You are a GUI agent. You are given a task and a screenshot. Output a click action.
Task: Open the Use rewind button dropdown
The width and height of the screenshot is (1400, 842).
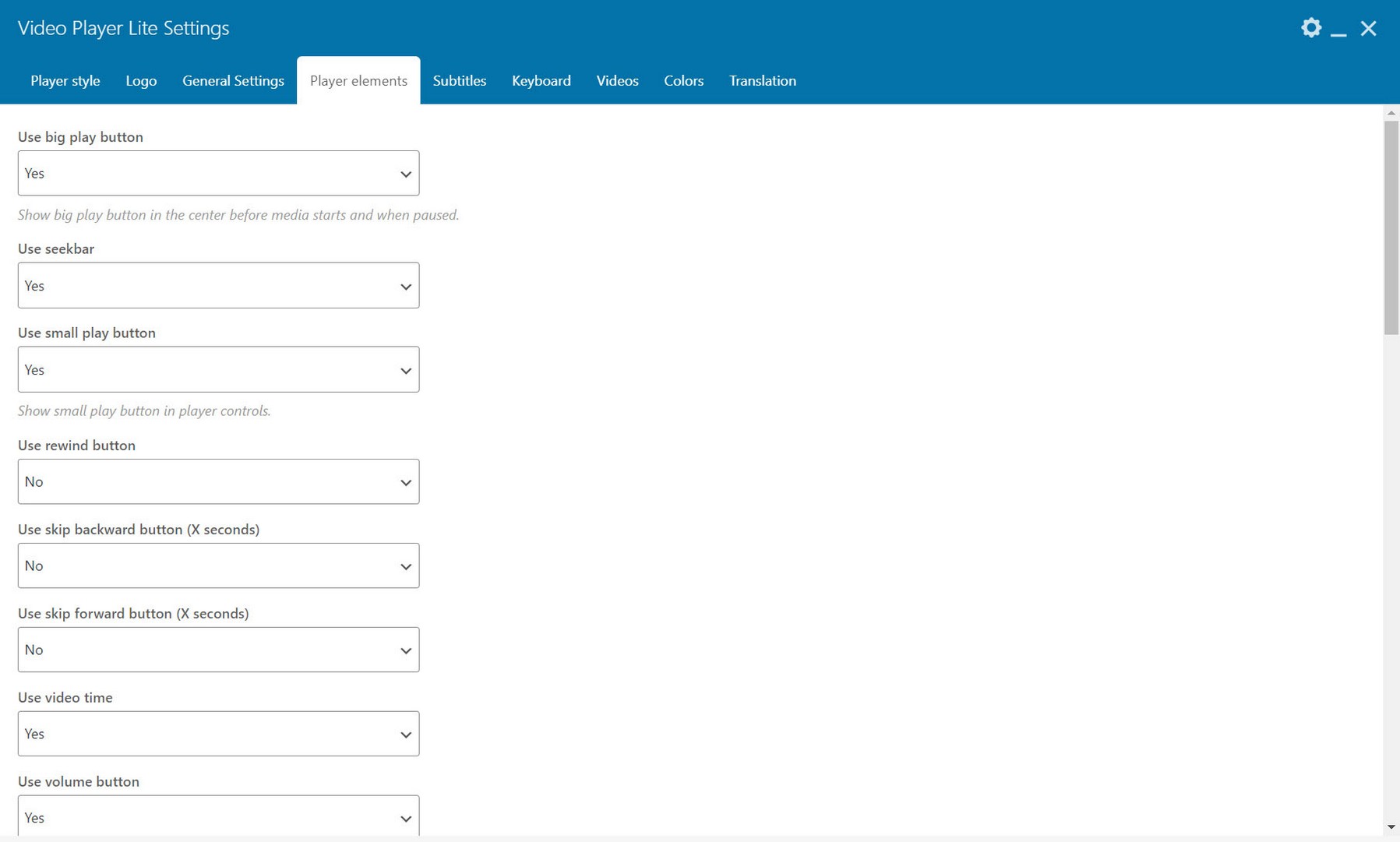tap(218, 482)
